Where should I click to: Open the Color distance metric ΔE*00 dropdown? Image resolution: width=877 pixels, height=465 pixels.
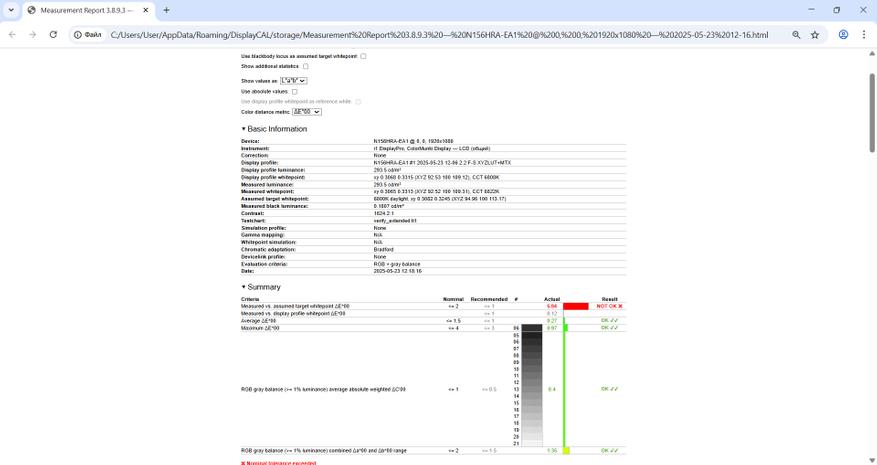point(307,112)
